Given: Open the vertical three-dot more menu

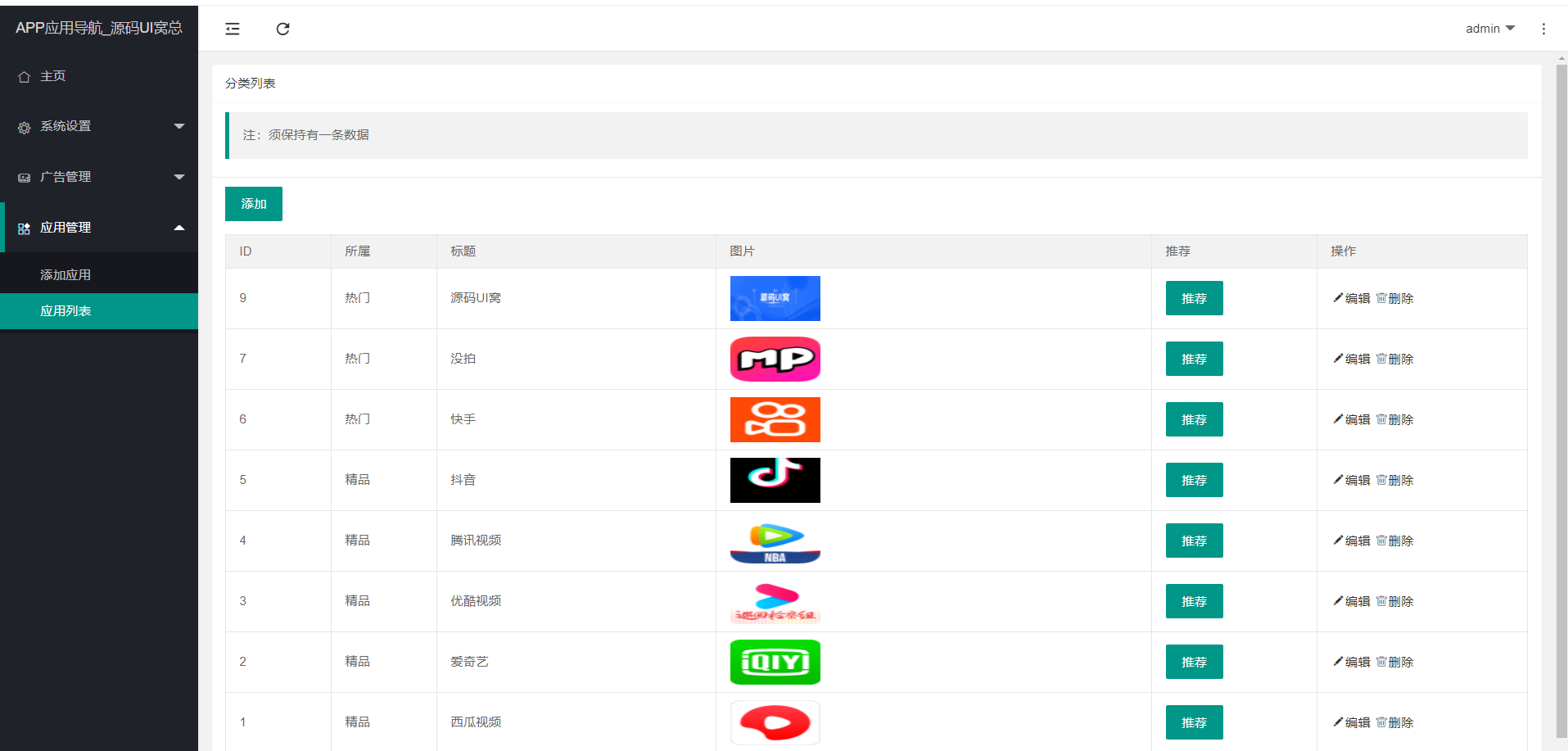Looking at the screenshot, I should [1543, 29].
